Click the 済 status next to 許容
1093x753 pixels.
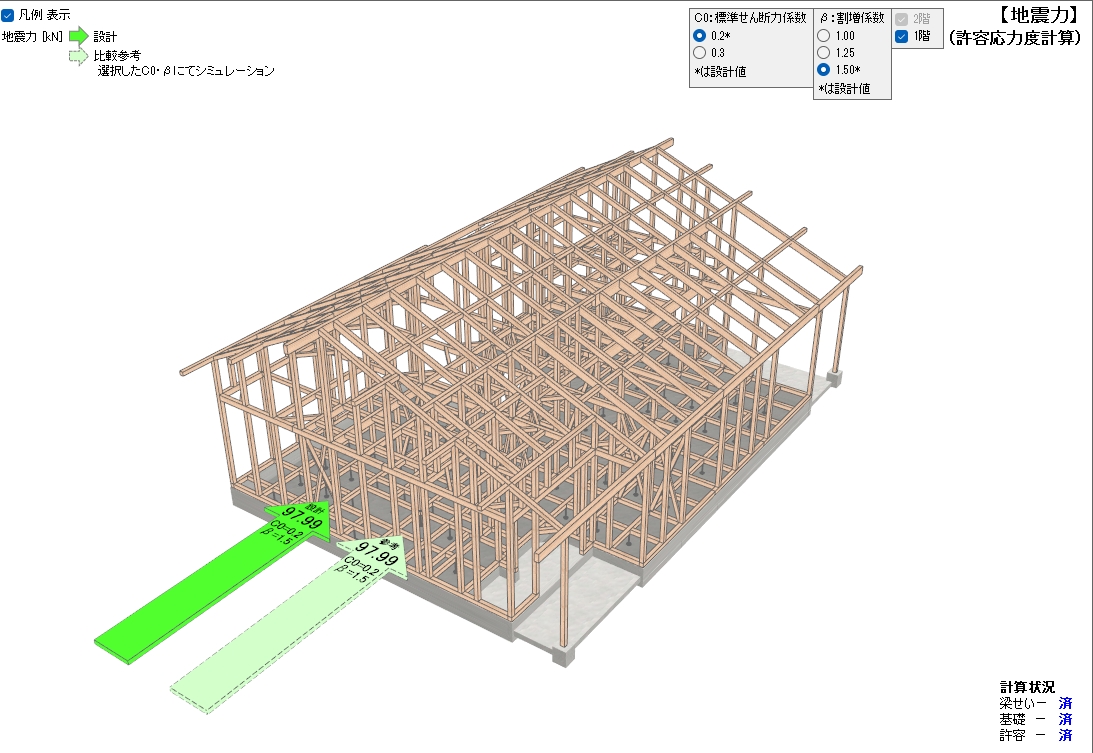tap(1065, 735)
